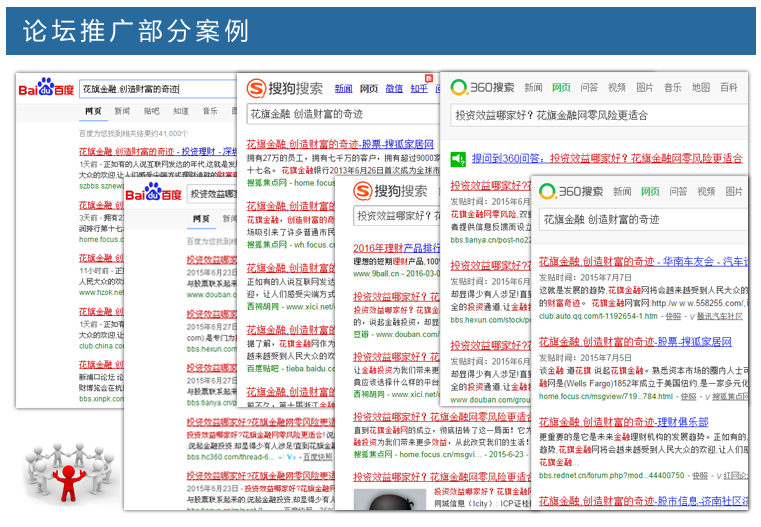
Task: Open result 花旗金融 创造财富的奇迹-股票-搜狐家居网 in upper Sogou window
Action: tap(340, 145)
